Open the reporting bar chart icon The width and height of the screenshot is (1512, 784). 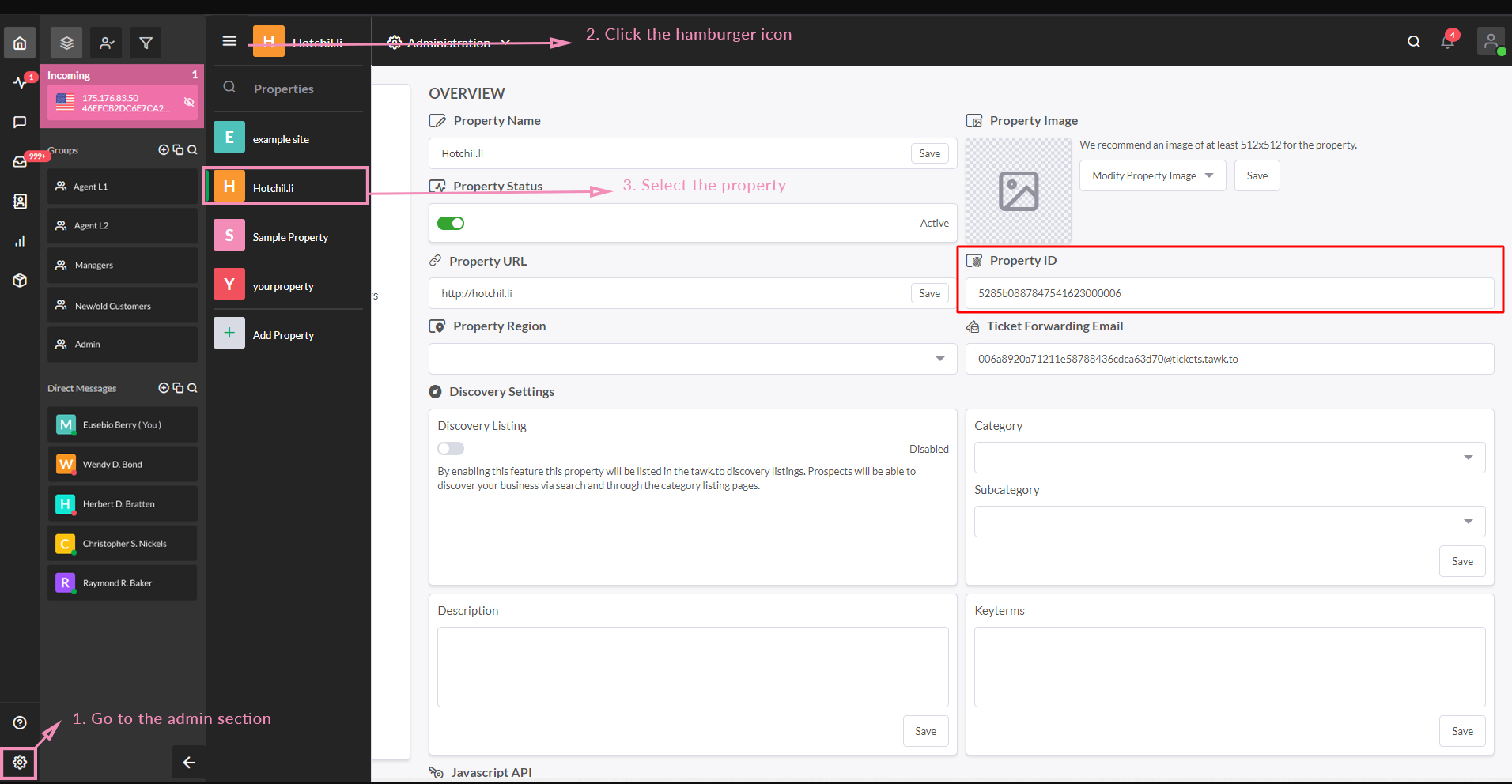pos(20,241)
